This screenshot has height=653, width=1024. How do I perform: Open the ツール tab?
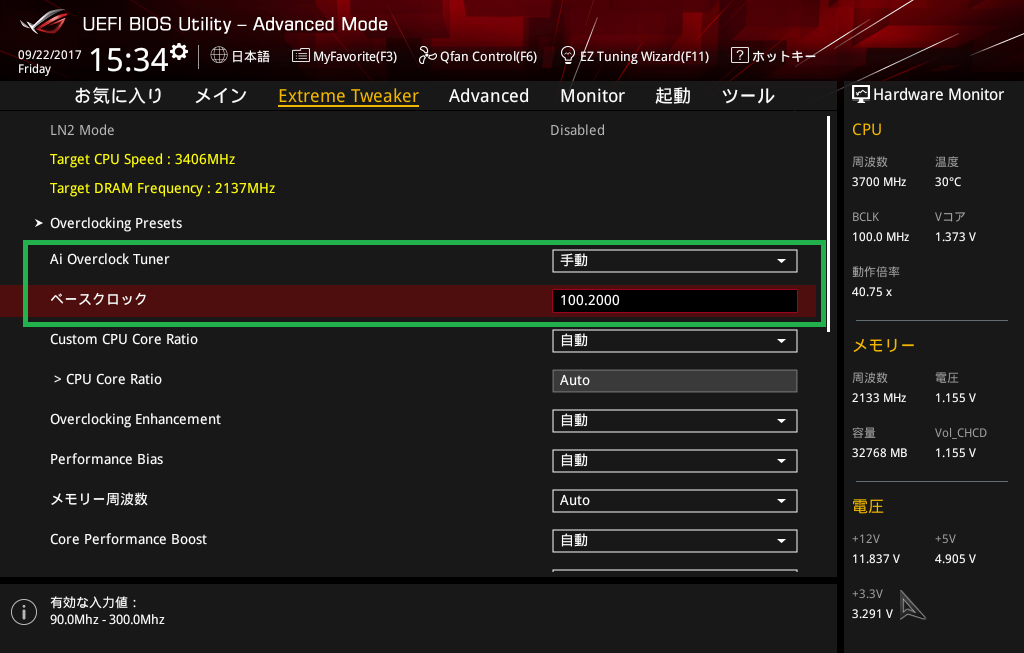[748, 96]
